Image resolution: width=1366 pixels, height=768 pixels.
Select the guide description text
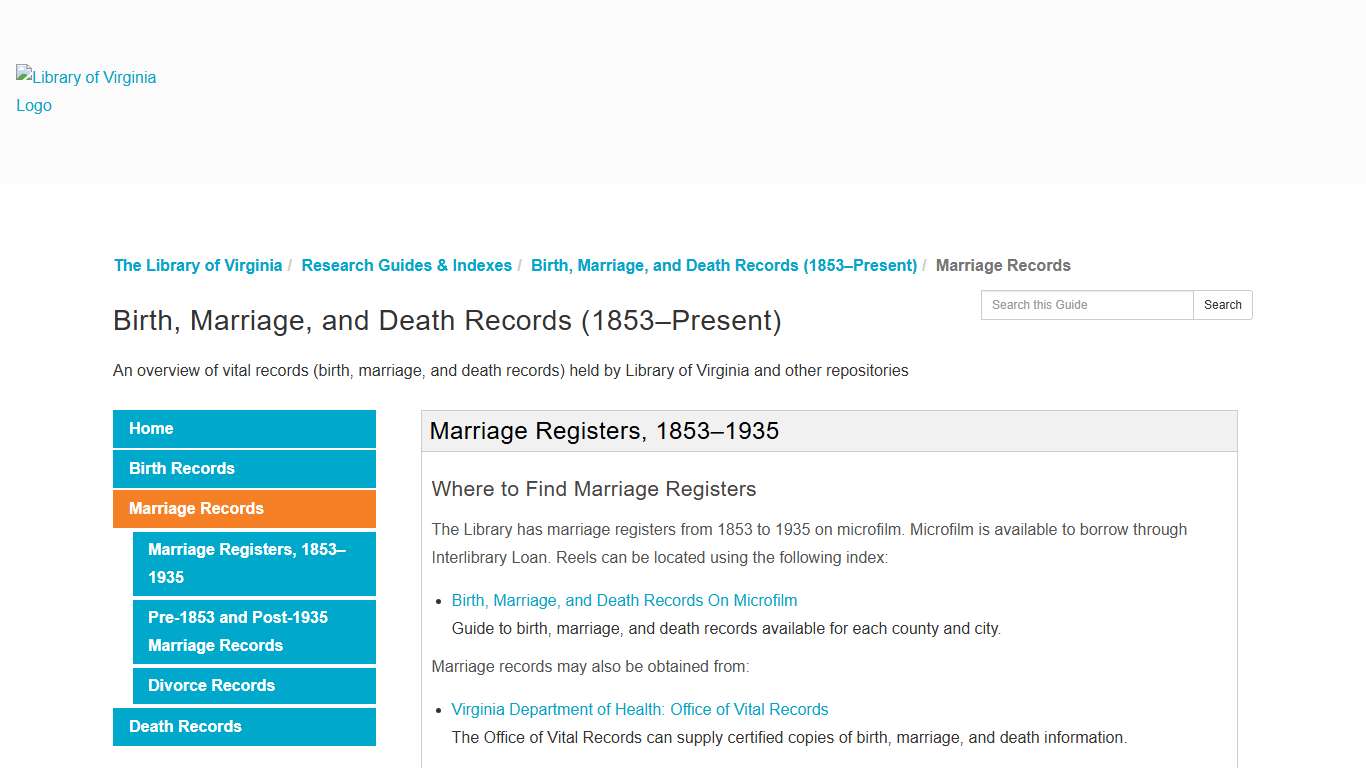510,370
